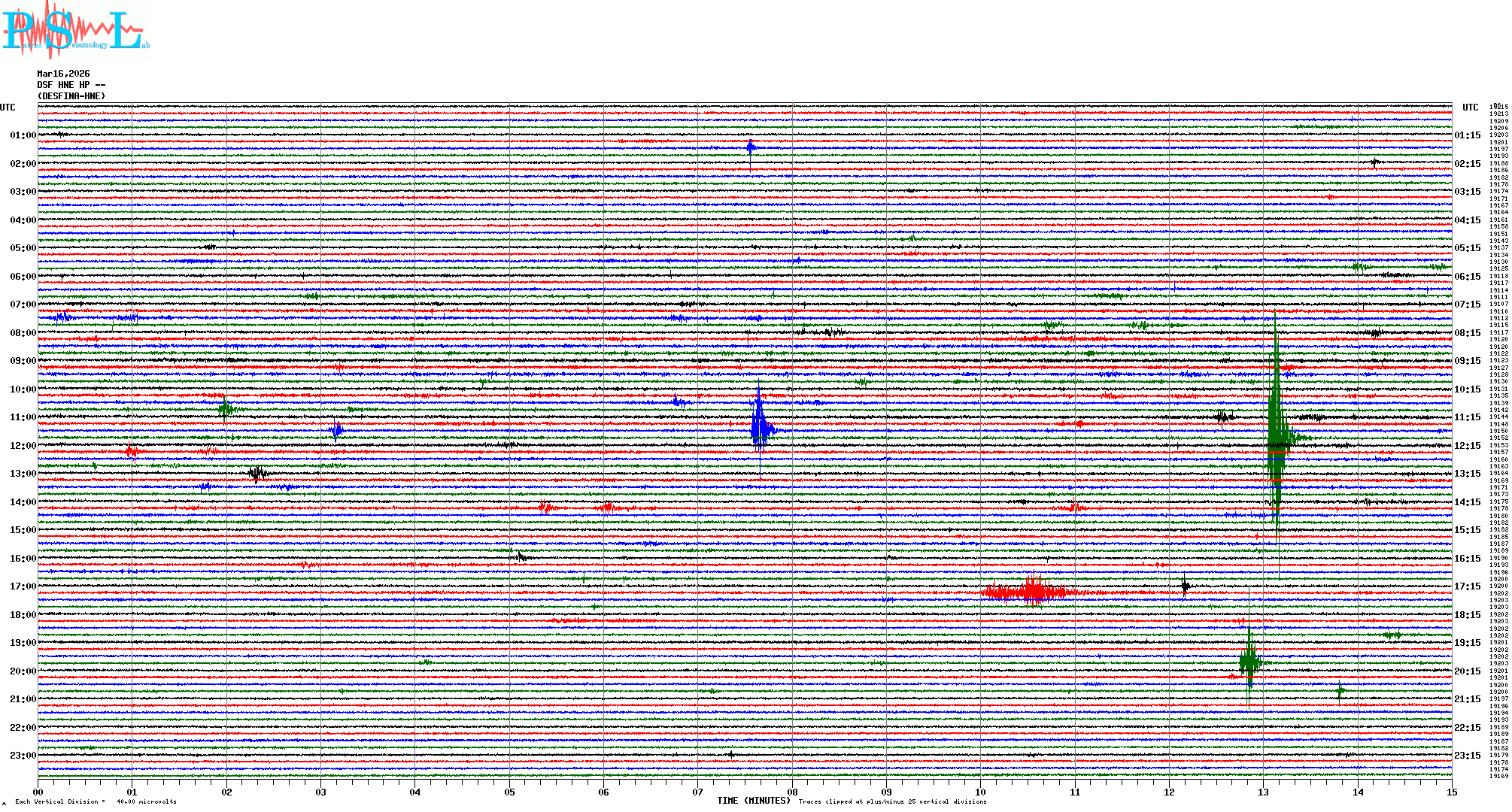Click the green event spike near 20:00

(1249, 661)
